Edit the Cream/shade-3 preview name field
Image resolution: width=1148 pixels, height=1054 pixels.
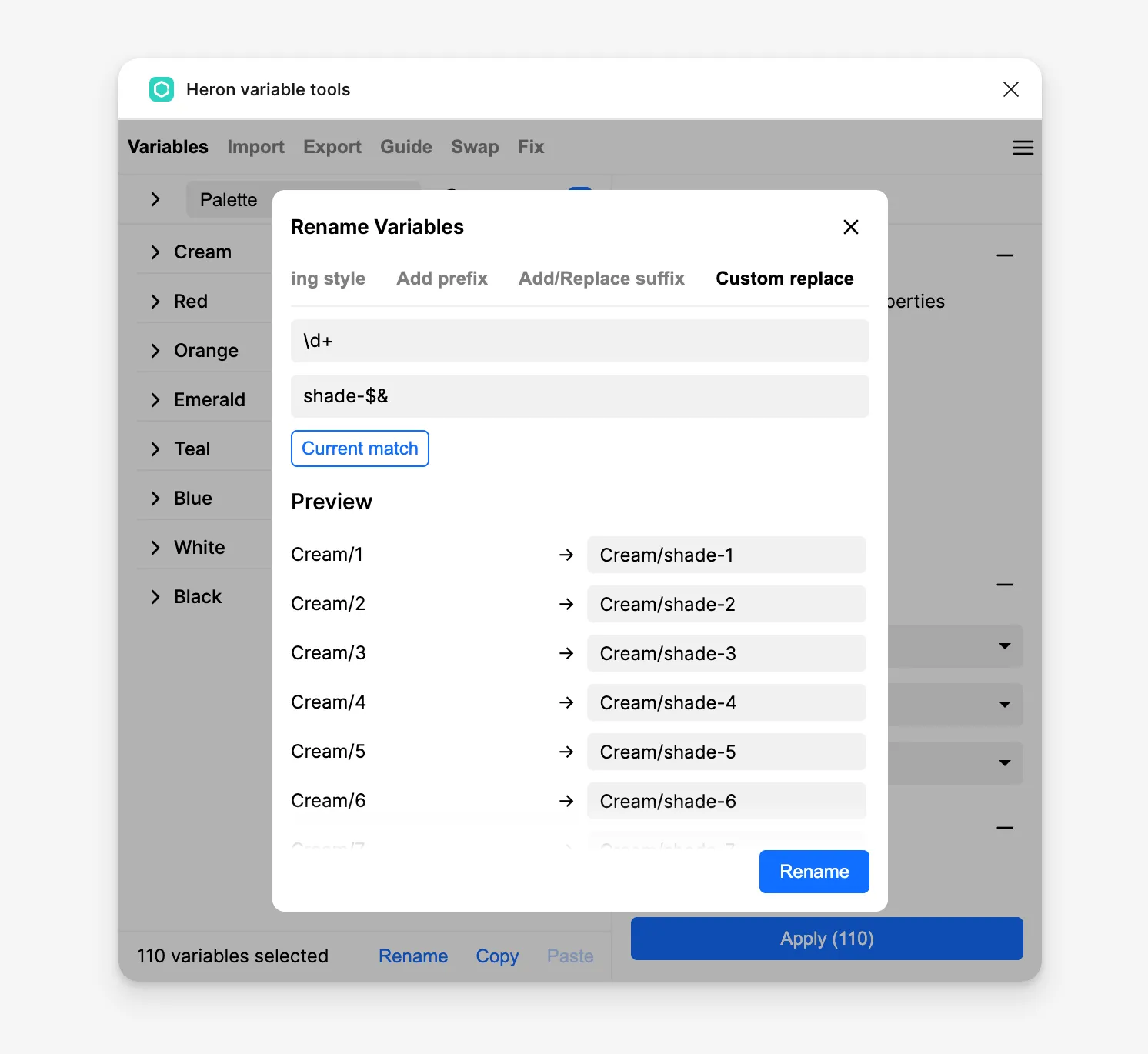pos(726,653)
